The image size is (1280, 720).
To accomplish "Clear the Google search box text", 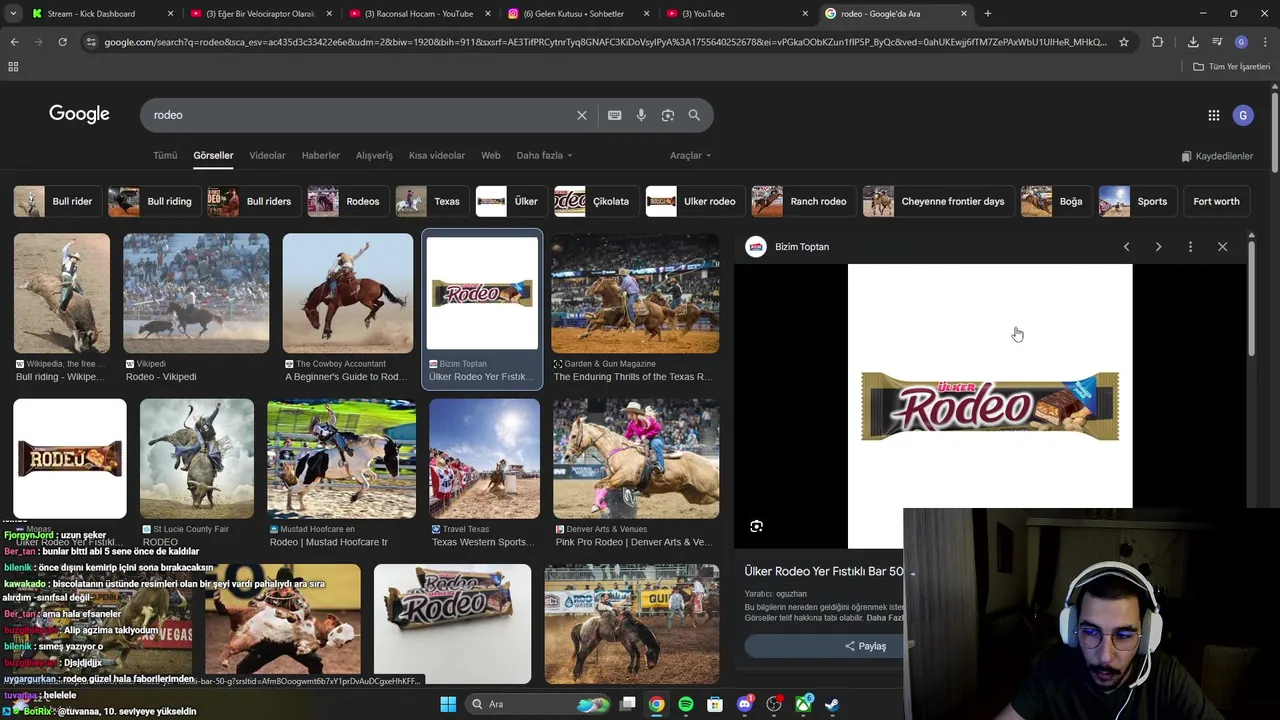I will tap(581, 115).
